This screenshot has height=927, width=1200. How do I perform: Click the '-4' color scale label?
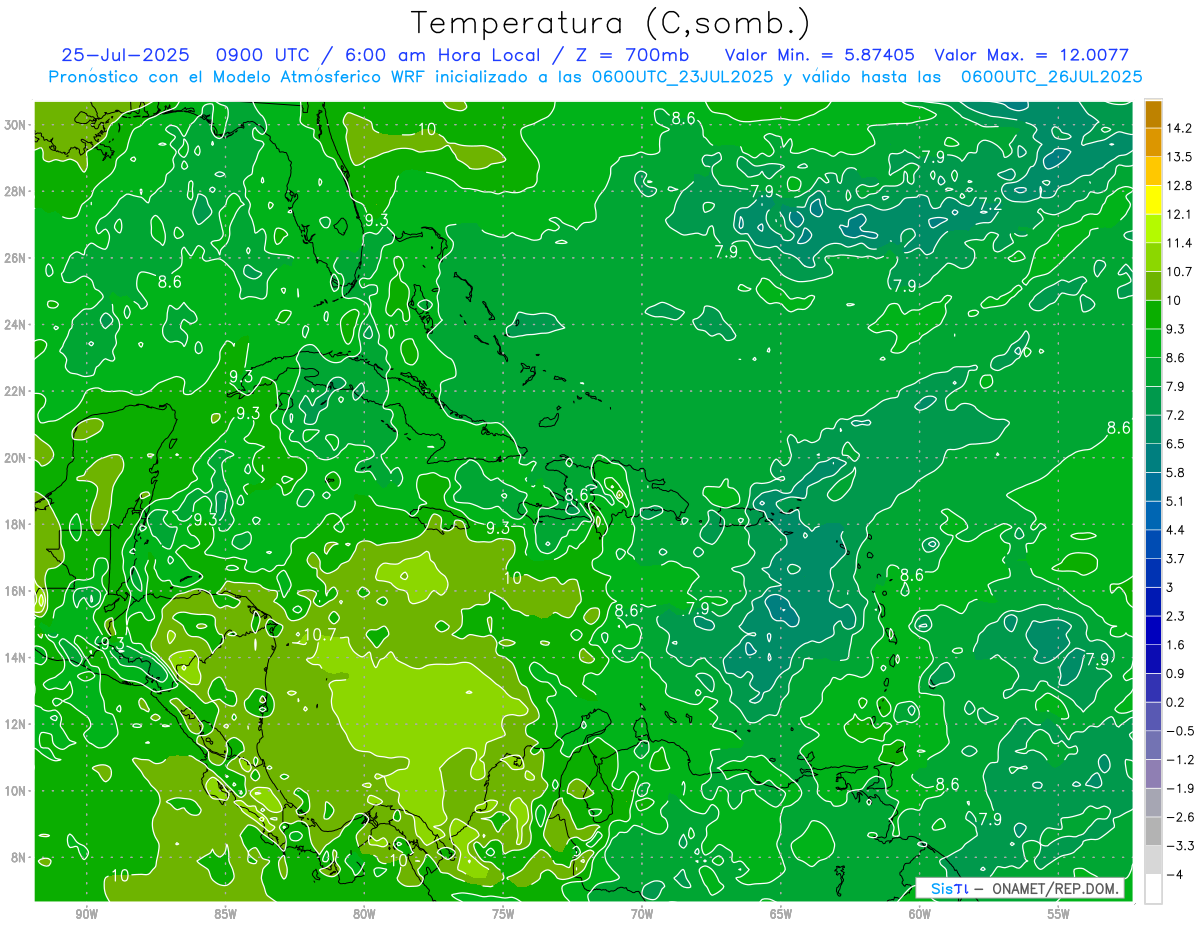(x=1174, y=875)
